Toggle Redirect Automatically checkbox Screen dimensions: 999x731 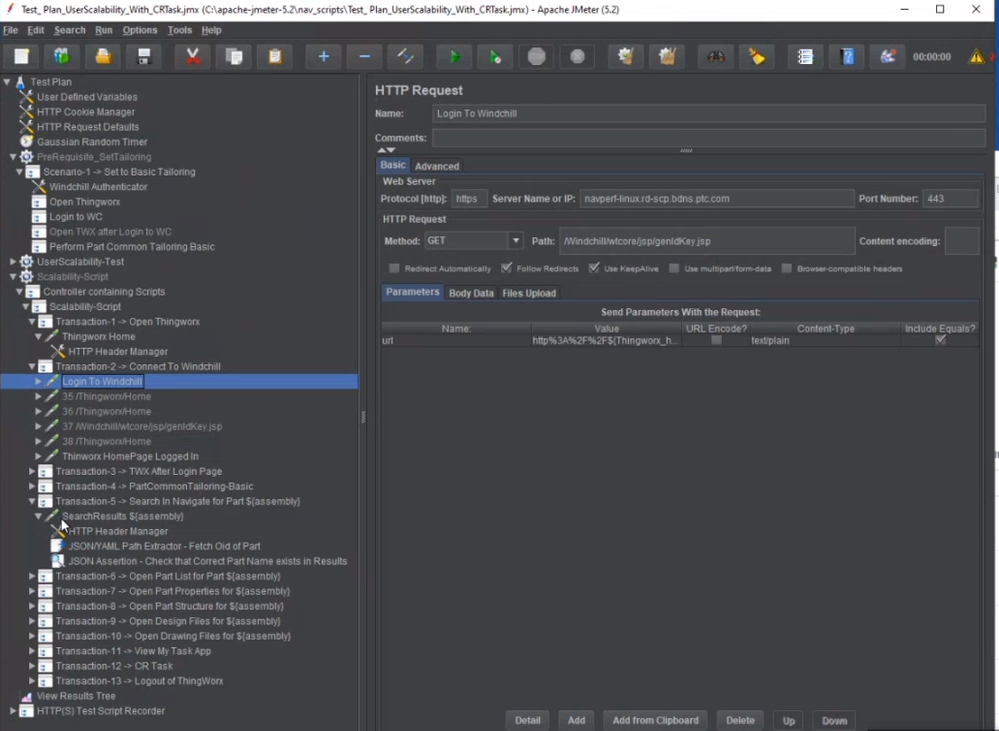[x=394, y=268]
